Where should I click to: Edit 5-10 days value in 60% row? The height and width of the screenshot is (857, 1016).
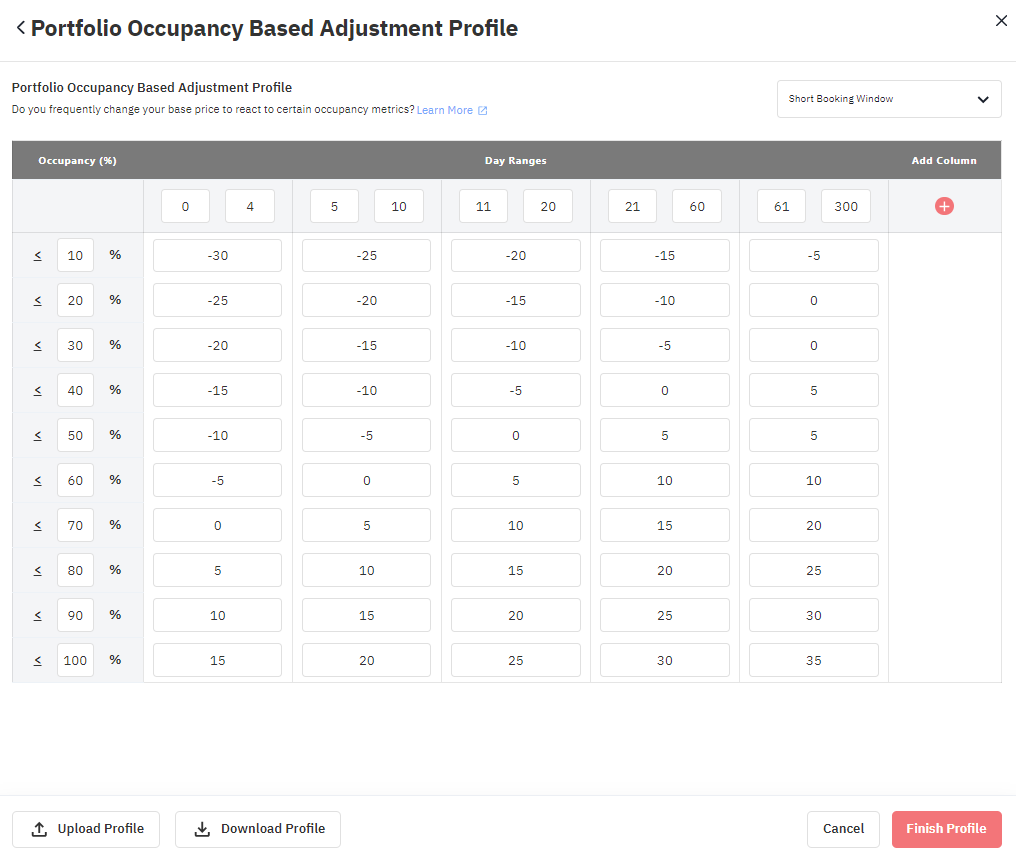[367, 481]
